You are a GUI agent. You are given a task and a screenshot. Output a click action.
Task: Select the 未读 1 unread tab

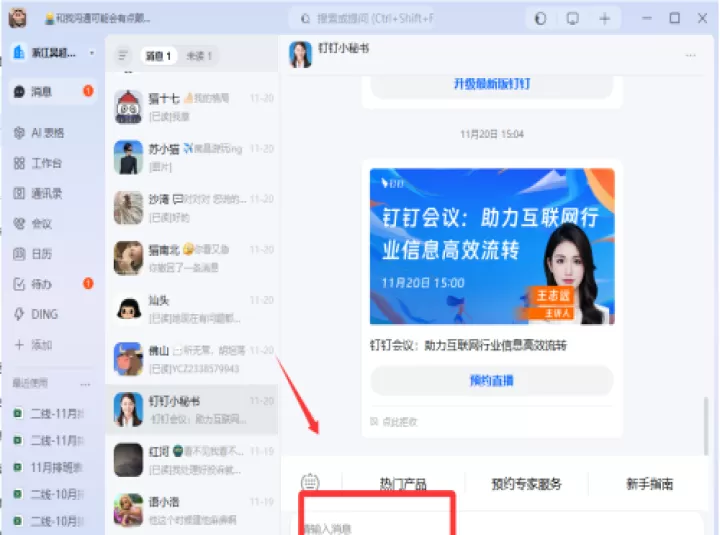point(199,56)
